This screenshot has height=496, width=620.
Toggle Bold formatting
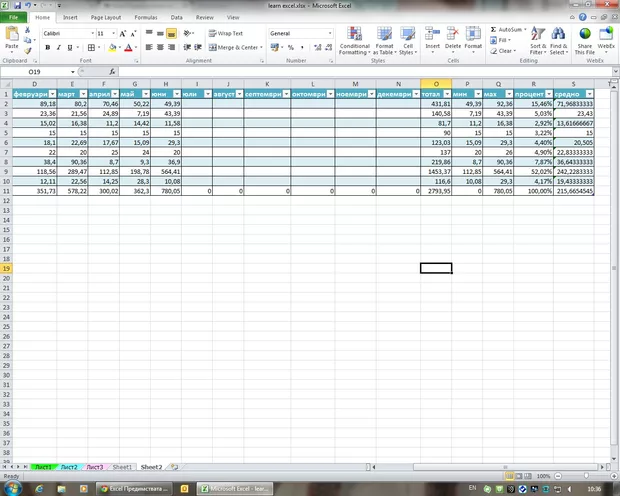[46, 47]
